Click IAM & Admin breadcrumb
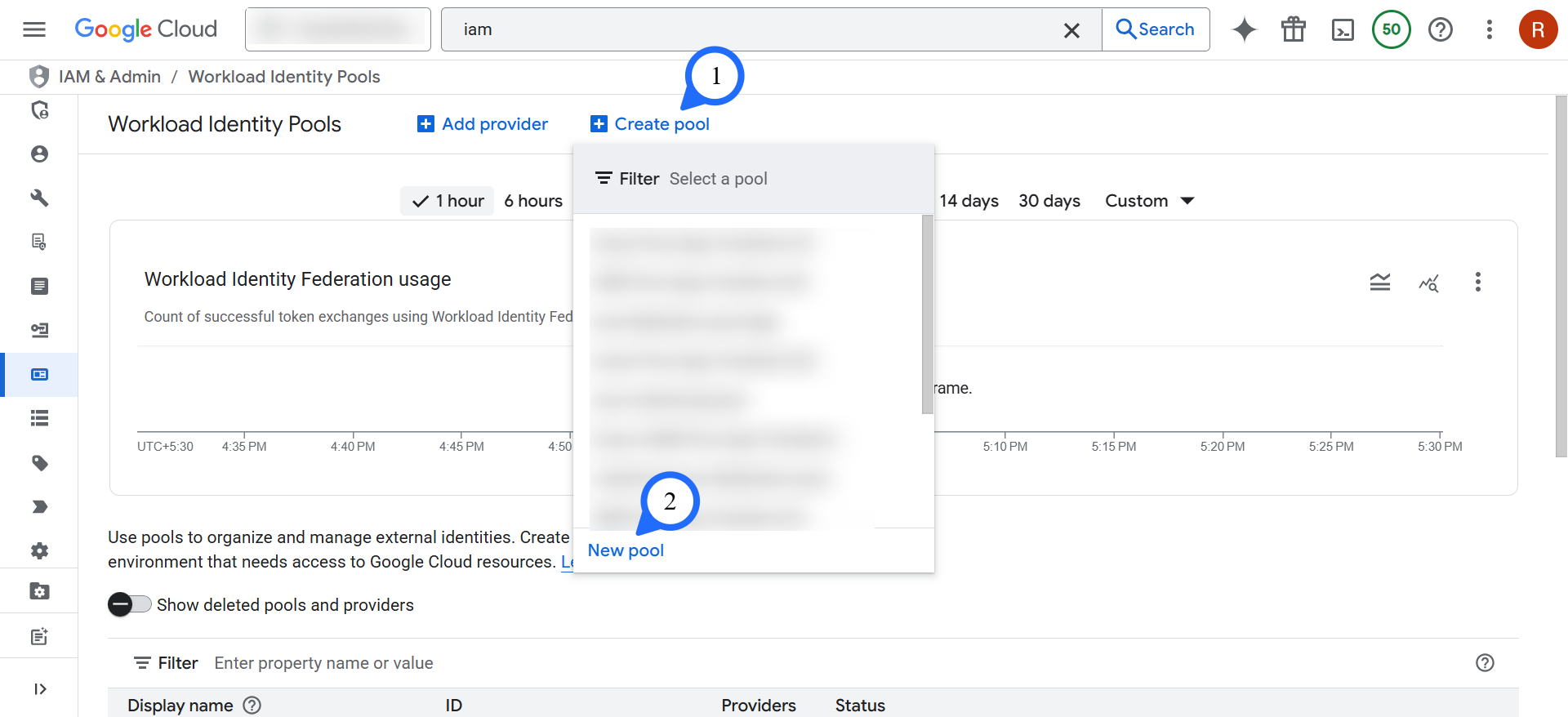The height and width of the screenshot is (717, 1568). pyautogui.click(x=109, y=77)
